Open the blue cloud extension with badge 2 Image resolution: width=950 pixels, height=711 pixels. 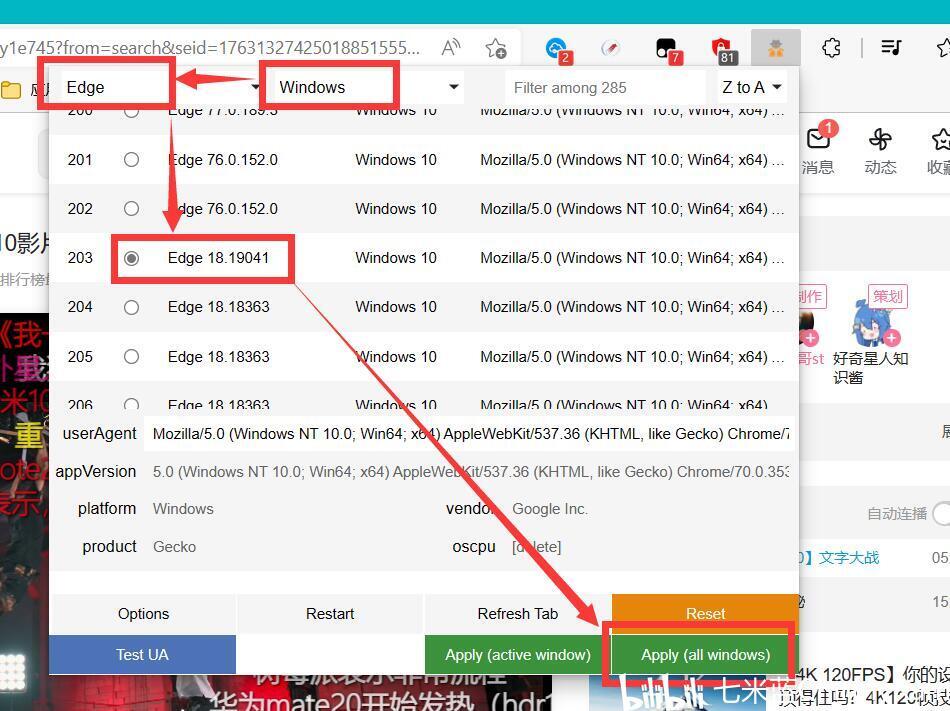coord(557,48)
